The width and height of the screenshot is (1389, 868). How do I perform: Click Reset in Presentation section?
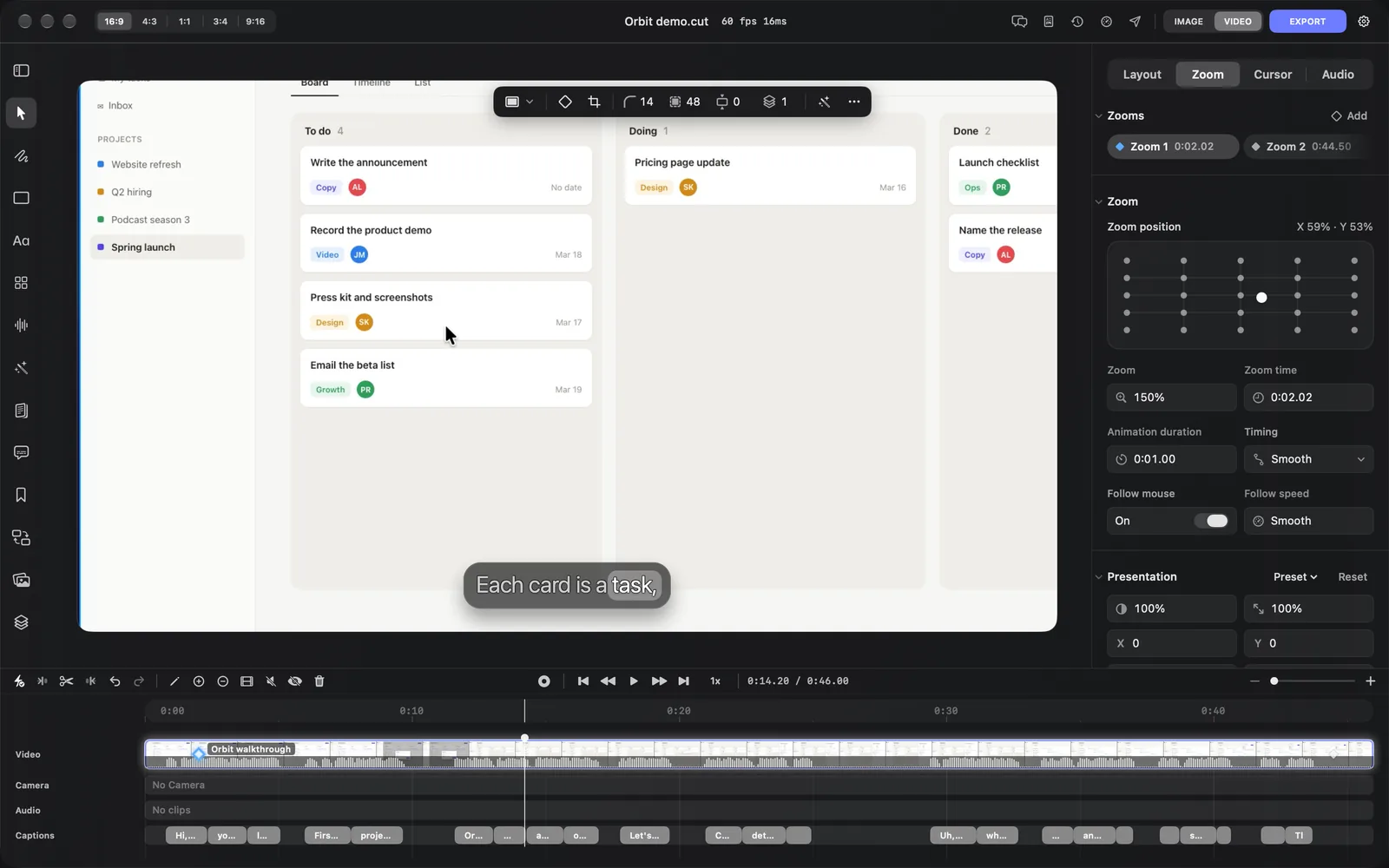click(x=1353, y=577)
